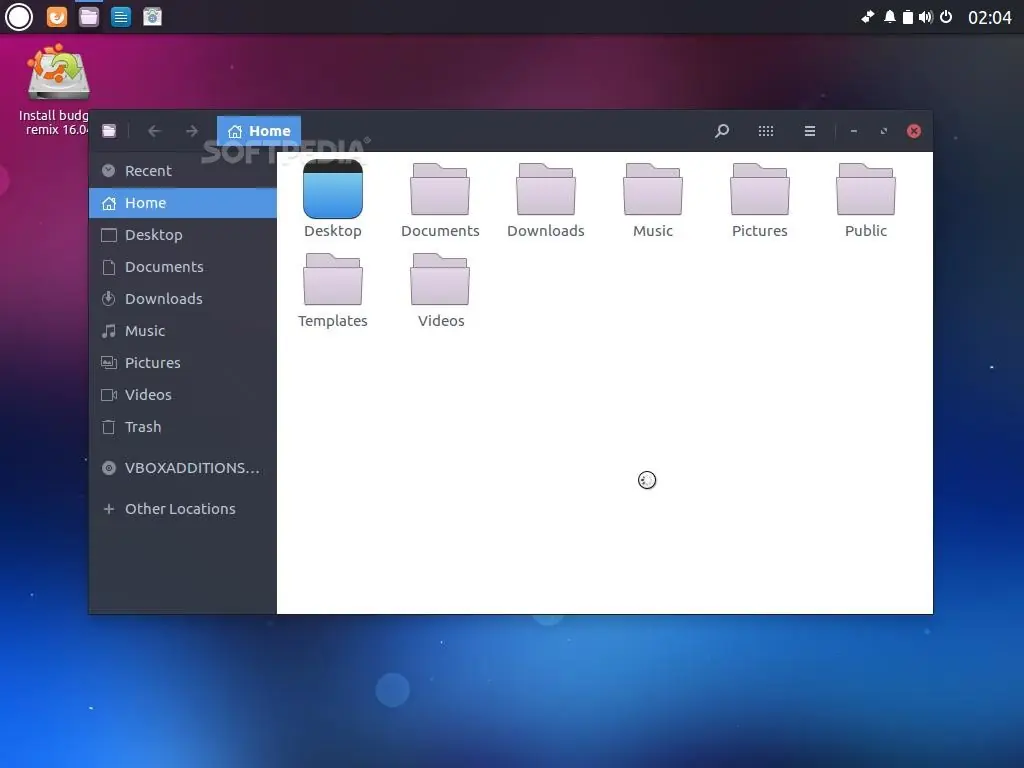Launch Firefox from the top panel

57,16
